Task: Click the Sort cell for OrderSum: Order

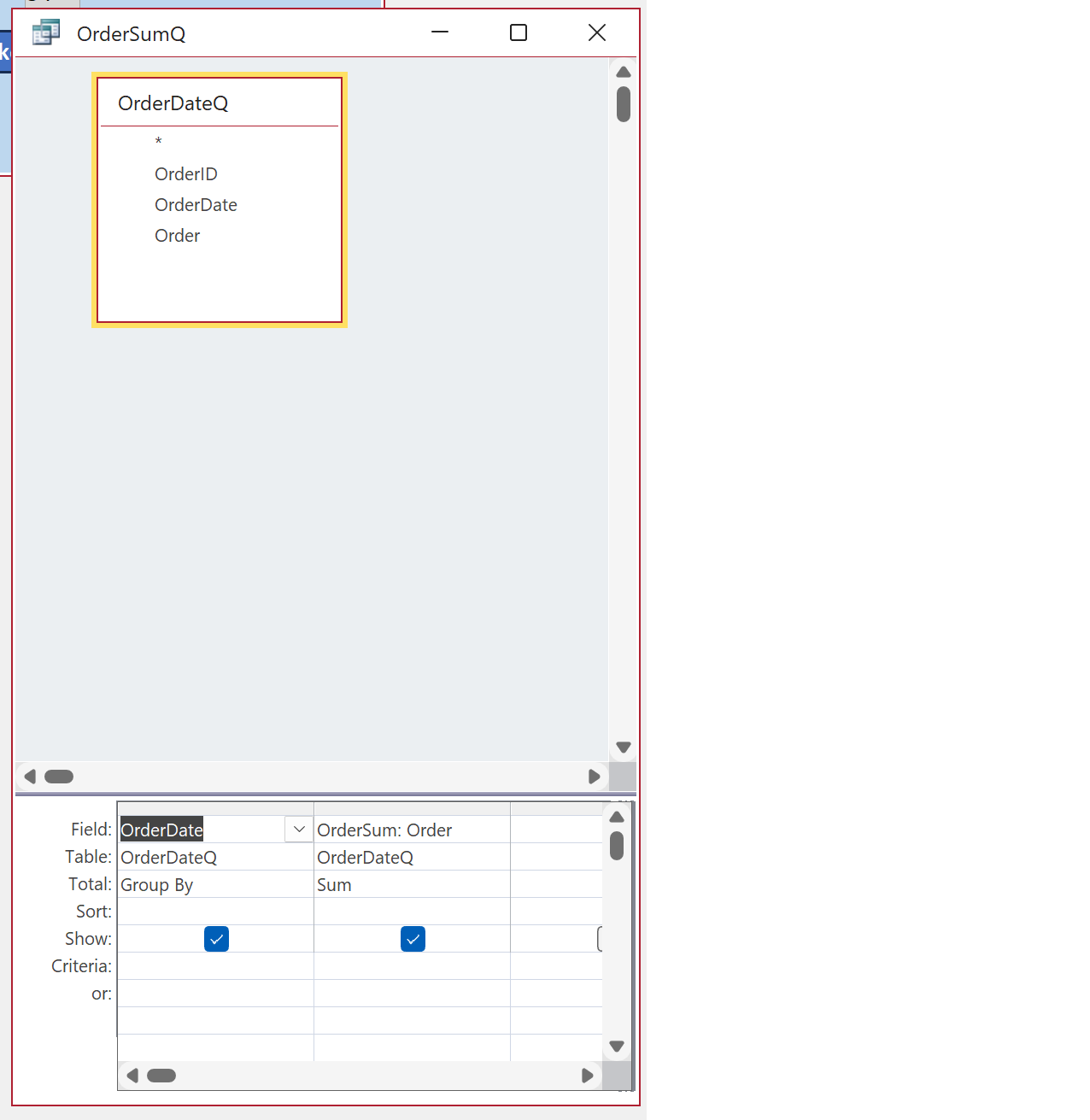Action: click(412, 911)
